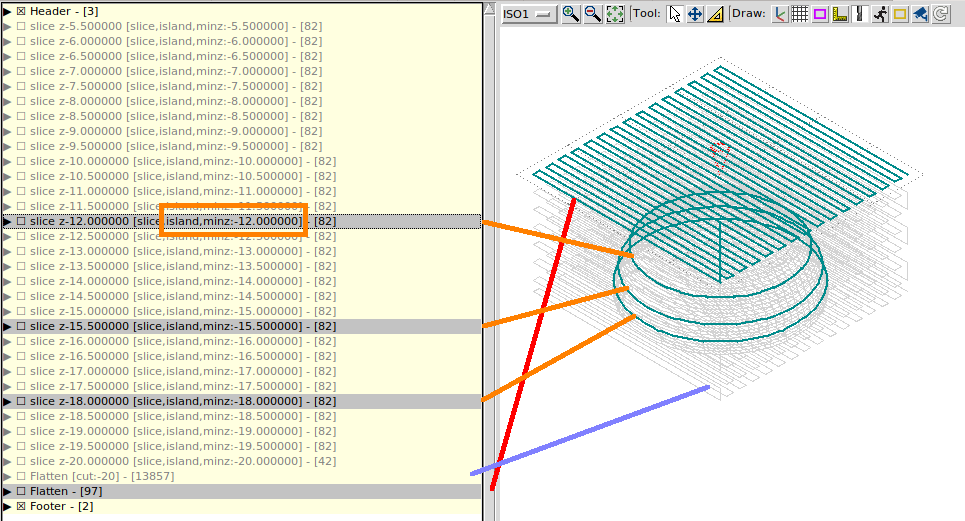The height and width of the screenshot is (521, 965).
Task: Select the slice z-19.500000 row
Action: (241, 447)
